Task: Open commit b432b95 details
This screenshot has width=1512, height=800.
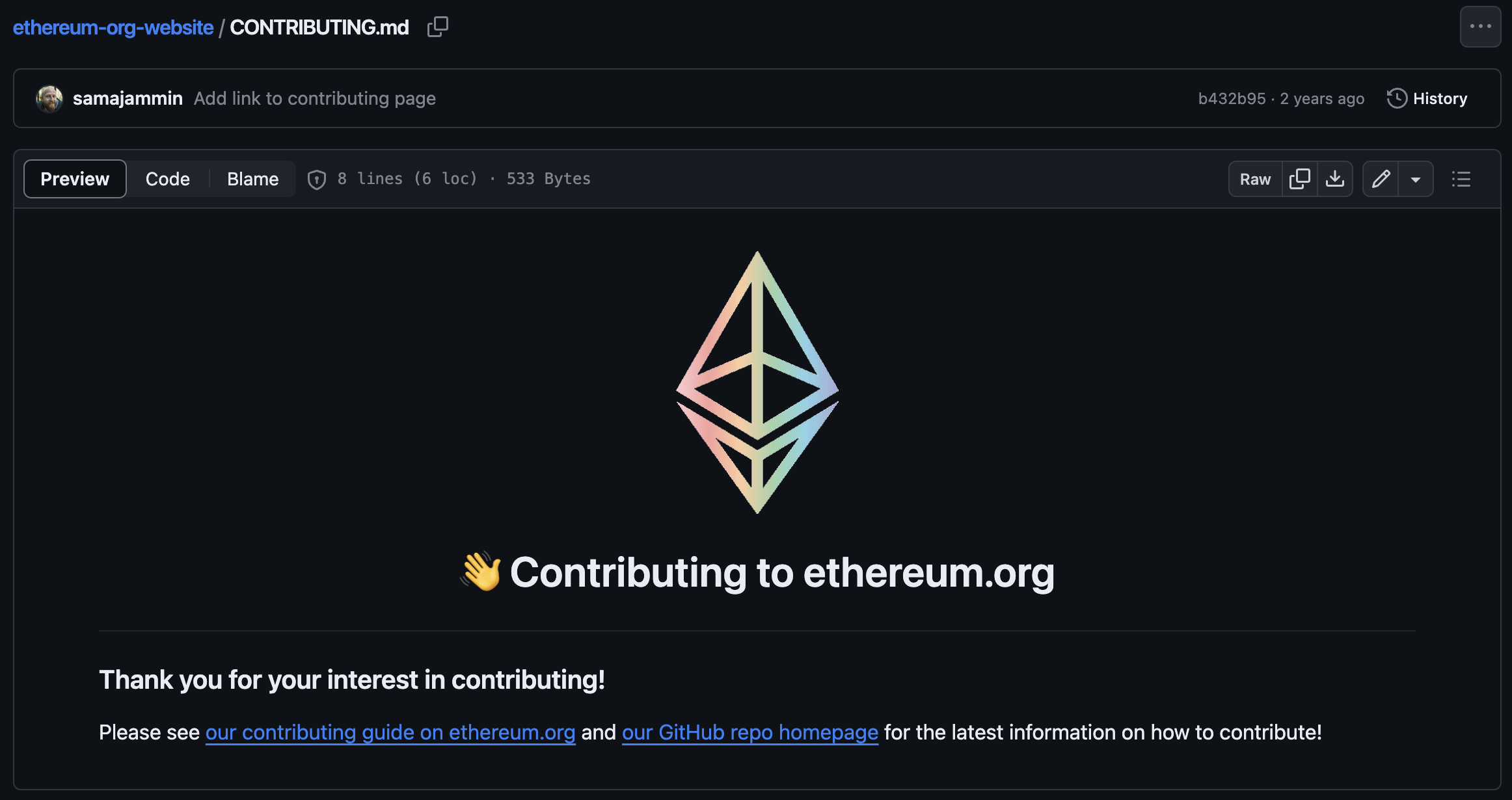Action: tap(1232, 98)
